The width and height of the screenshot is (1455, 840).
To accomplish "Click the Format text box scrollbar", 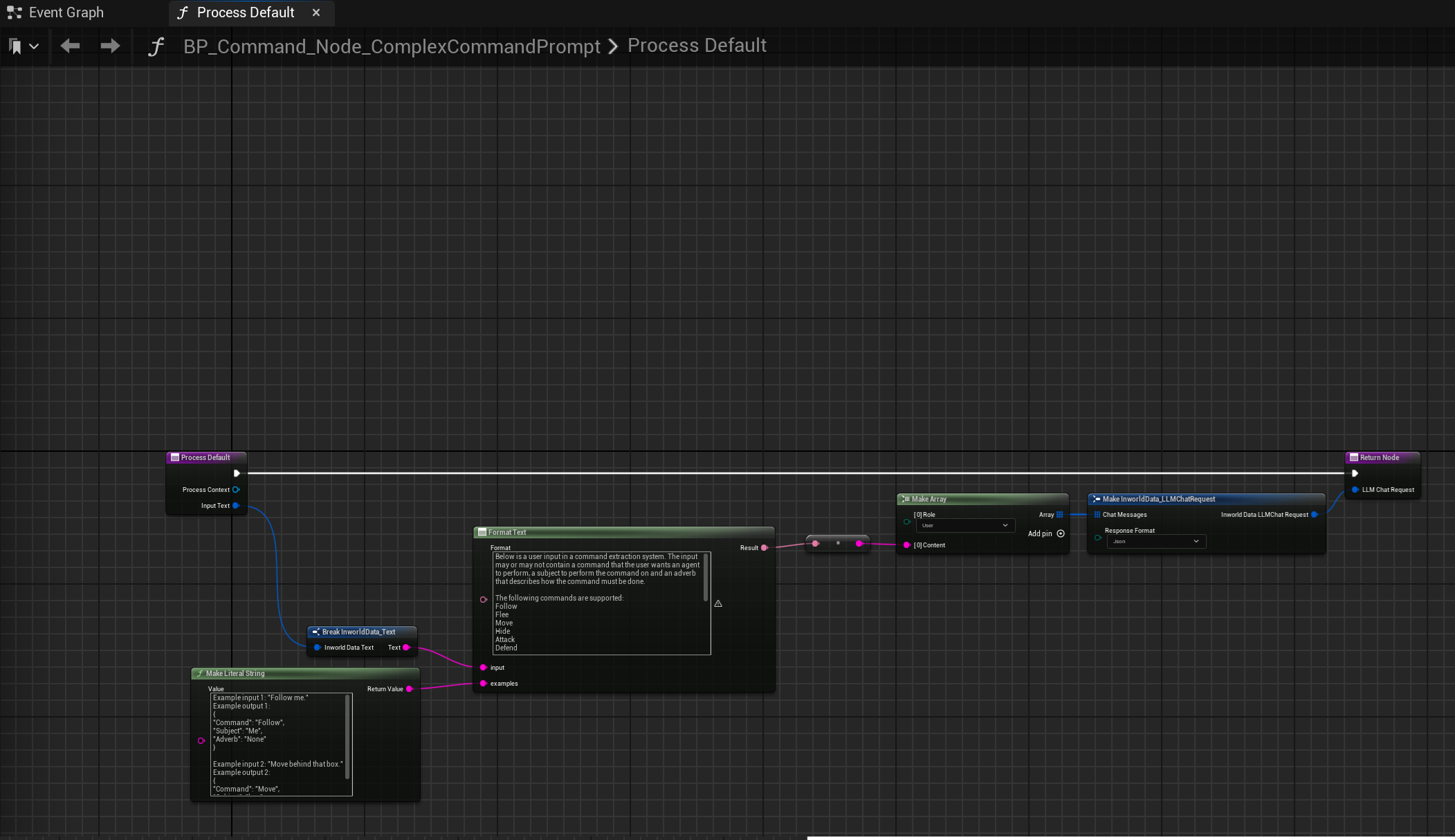I will click(x=706, y=577).
